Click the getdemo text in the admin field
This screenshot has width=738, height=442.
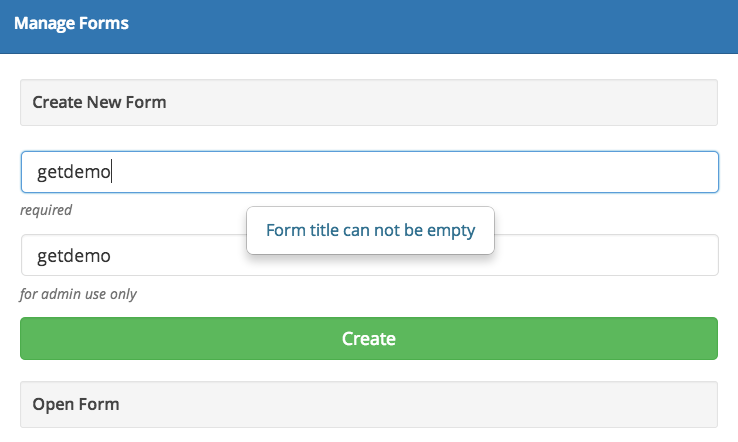[x=73, y=256]
